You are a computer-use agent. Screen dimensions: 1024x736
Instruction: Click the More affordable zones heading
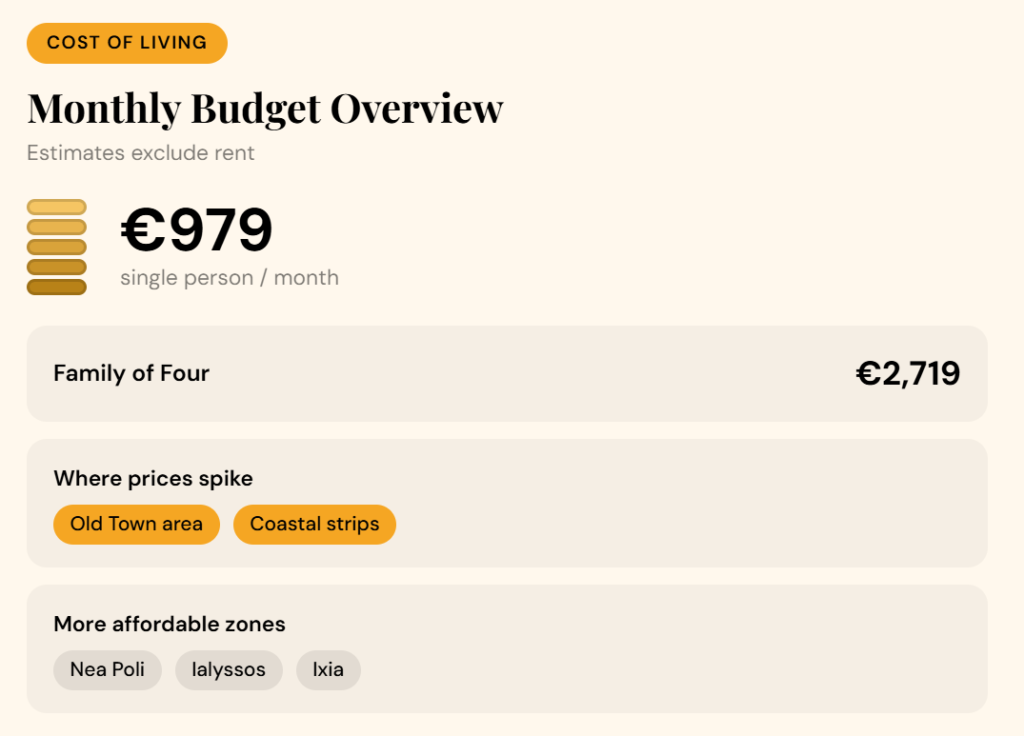(x=169, y=624)
